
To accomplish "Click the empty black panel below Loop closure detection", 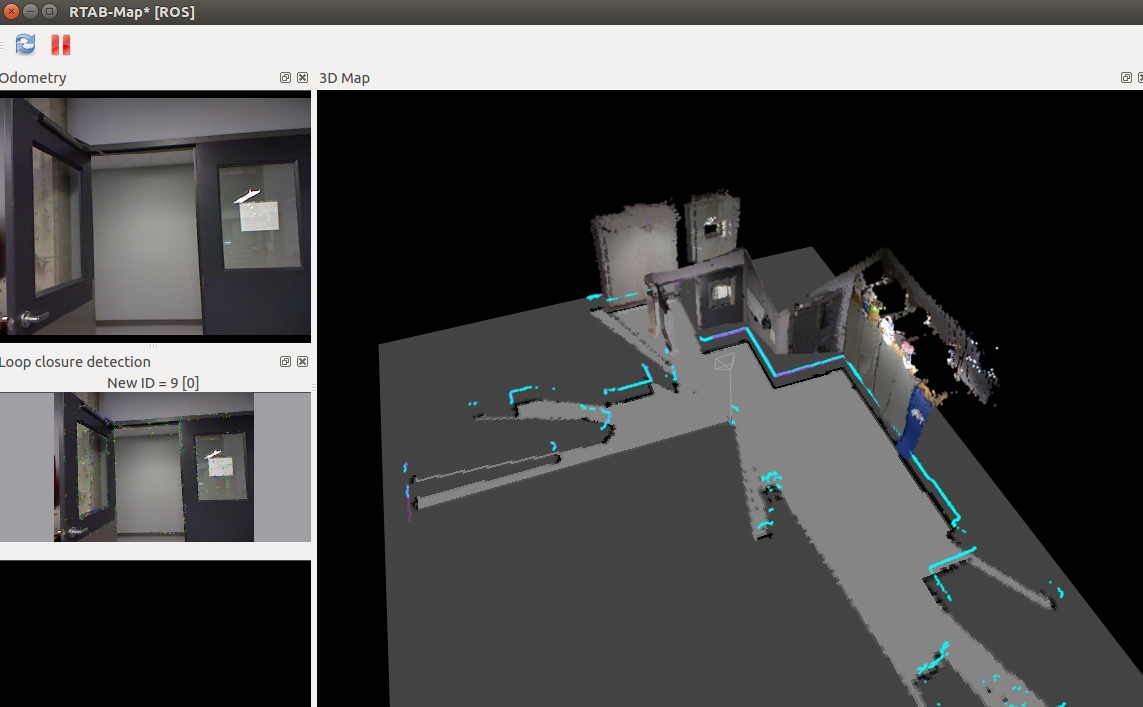I will [x=155, y=630].
